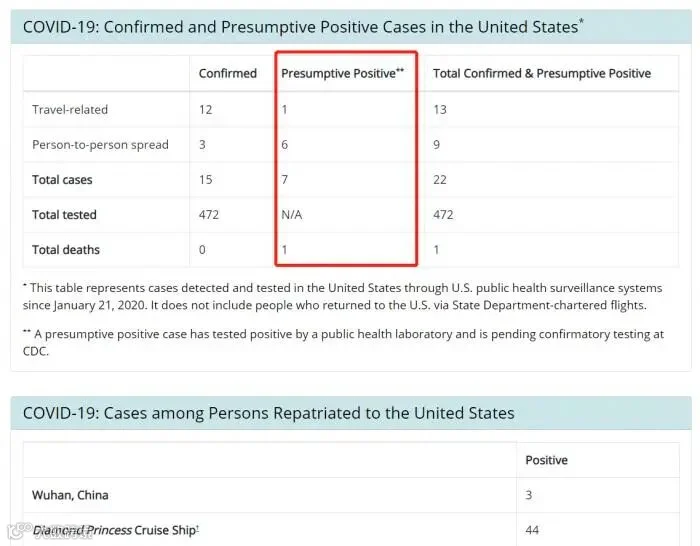Click the Confirmed column header
700x546 pixels.
click(228, 73)
